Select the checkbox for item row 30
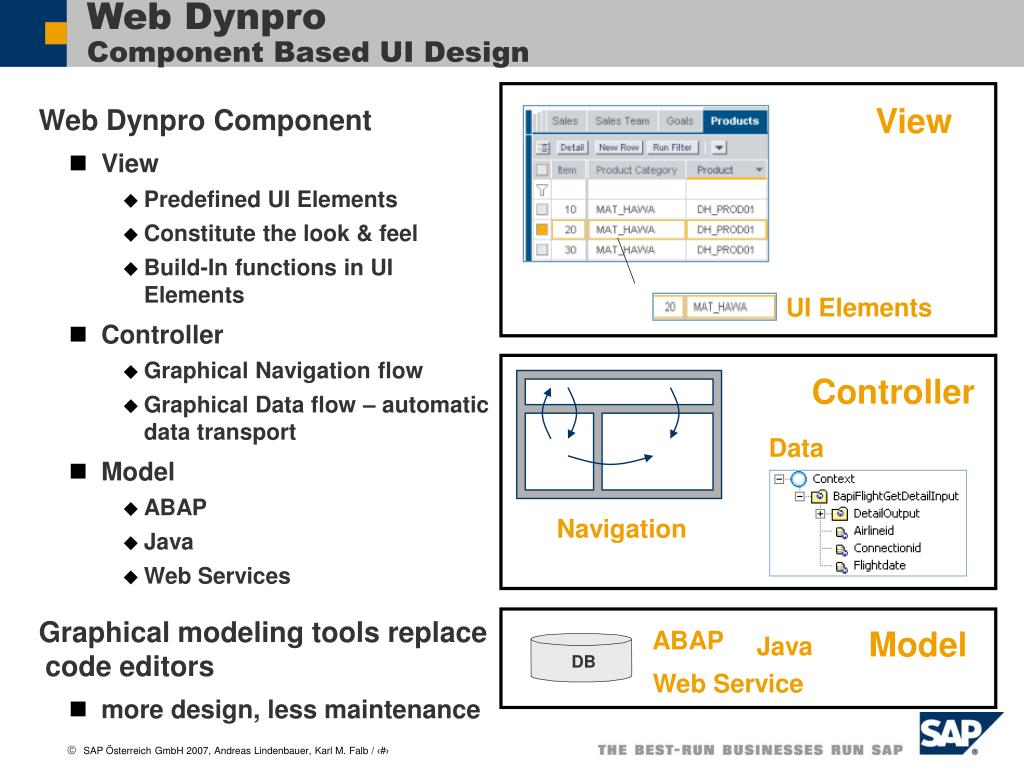 542,250
